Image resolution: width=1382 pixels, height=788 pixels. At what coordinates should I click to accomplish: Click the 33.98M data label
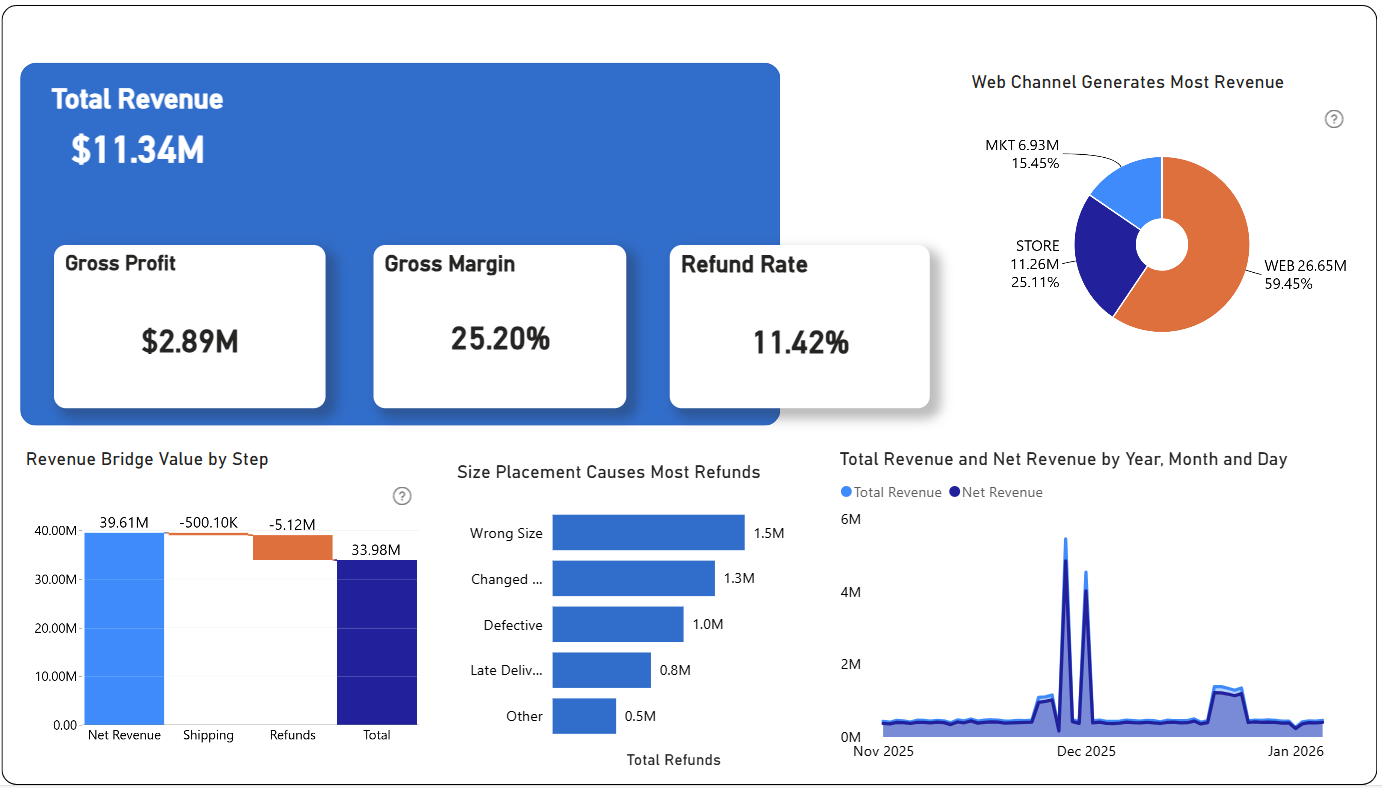point(377,549)
